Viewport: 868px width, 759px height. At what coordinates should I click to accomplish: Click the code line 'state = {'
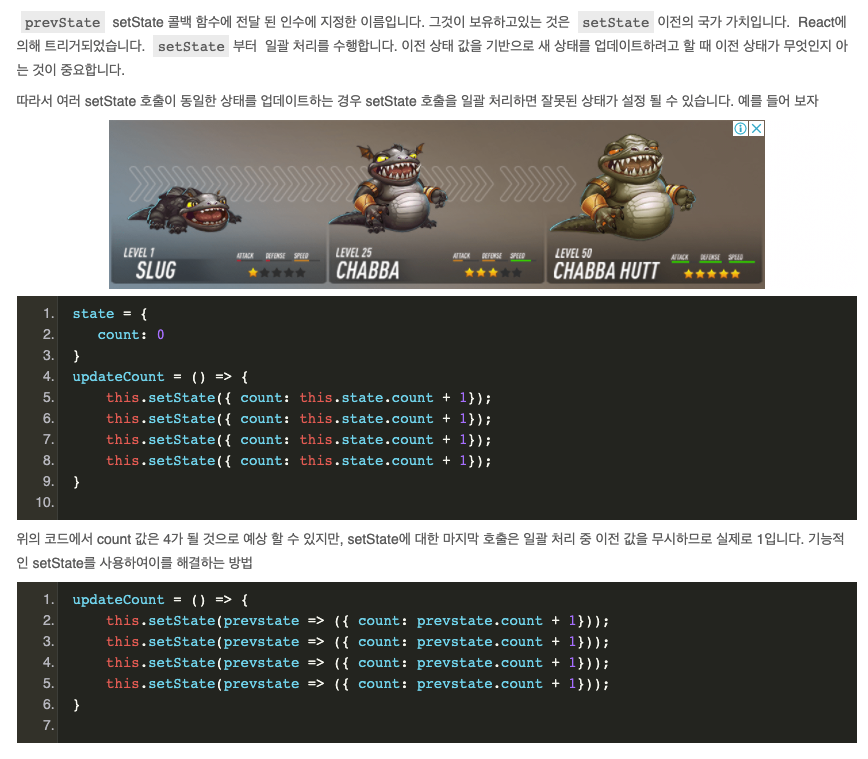tap(110, 314)
